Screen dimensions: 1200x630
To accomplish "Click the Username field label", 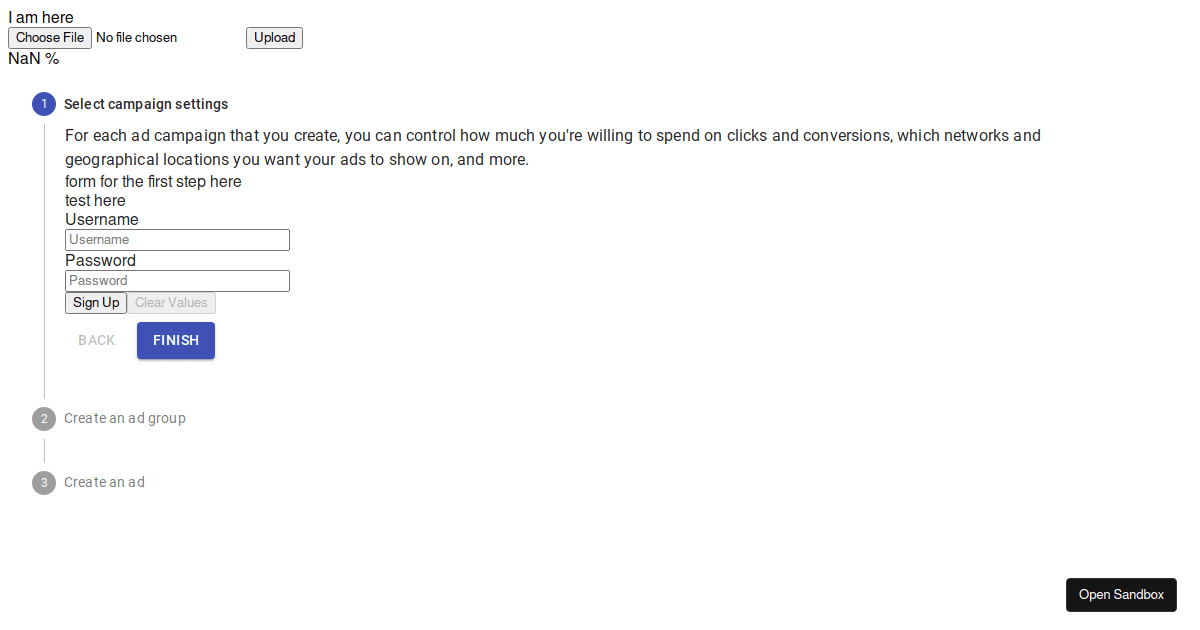I will click(x=102, y=220).
